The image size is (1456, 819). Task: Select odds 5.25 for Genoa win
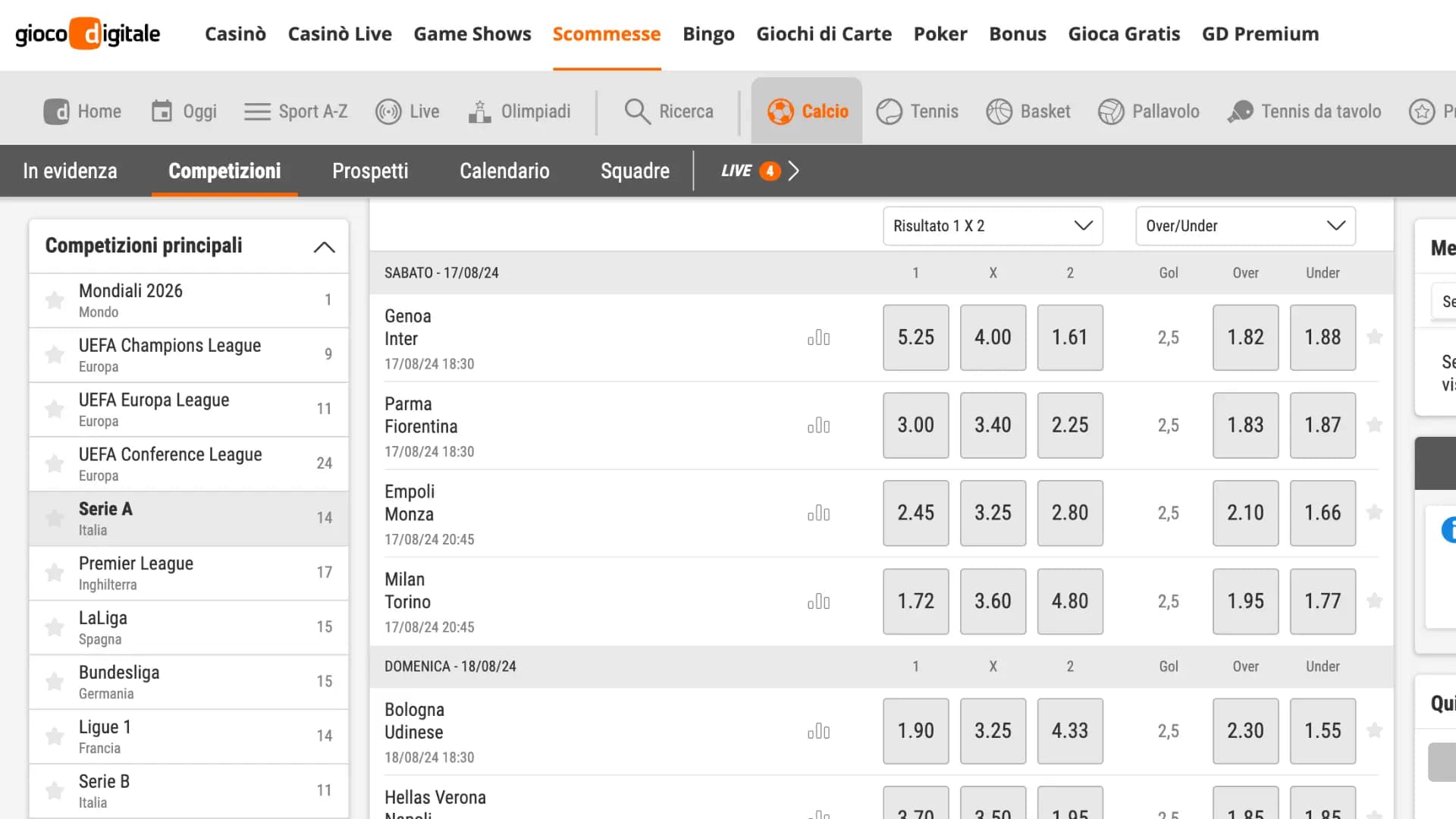(915, 338)
